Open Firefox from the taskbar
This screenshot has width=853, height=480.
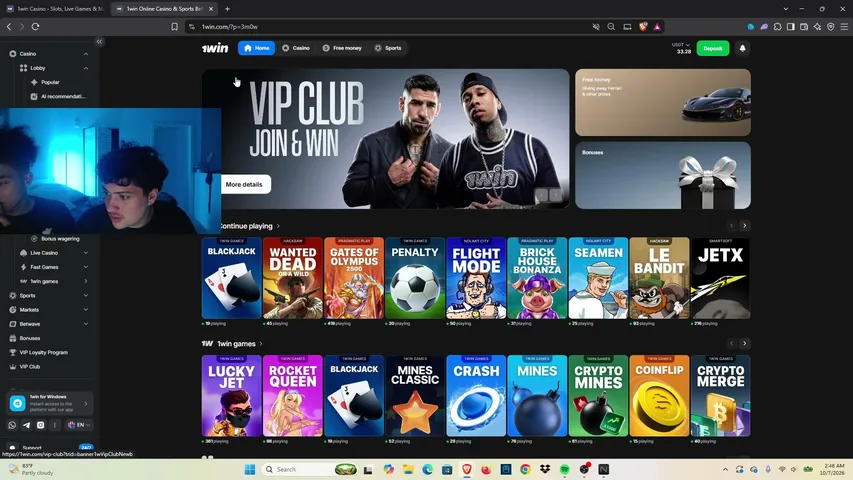(486, 469)
